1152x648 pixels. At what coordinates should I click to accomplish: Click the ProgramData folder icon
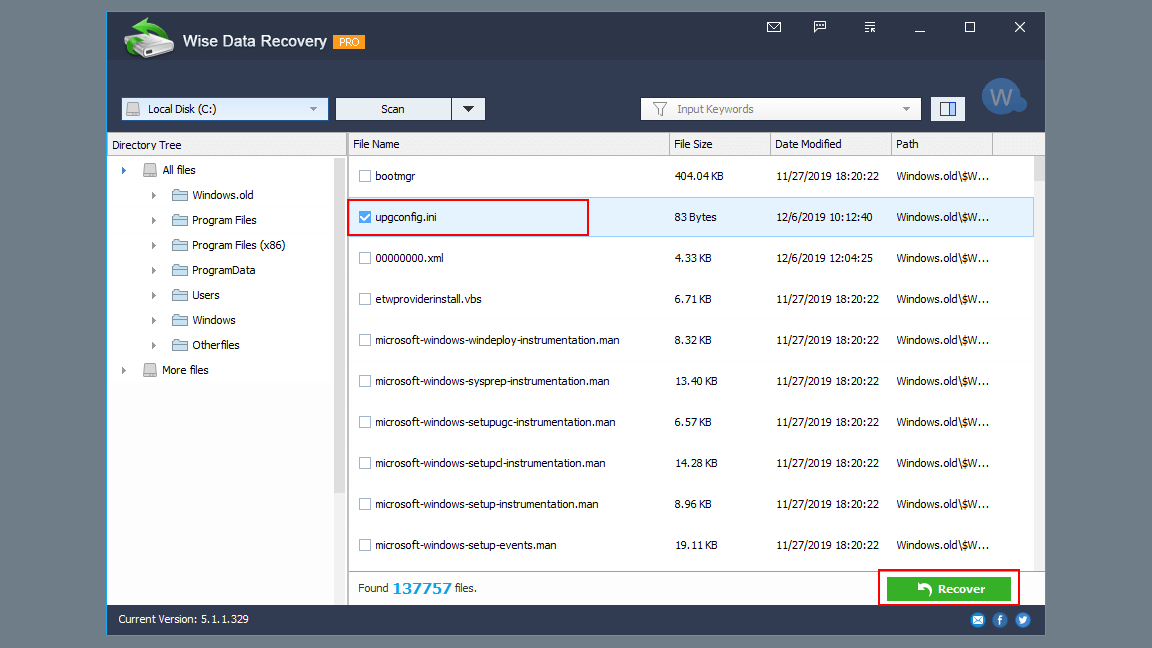click(179, 270)
